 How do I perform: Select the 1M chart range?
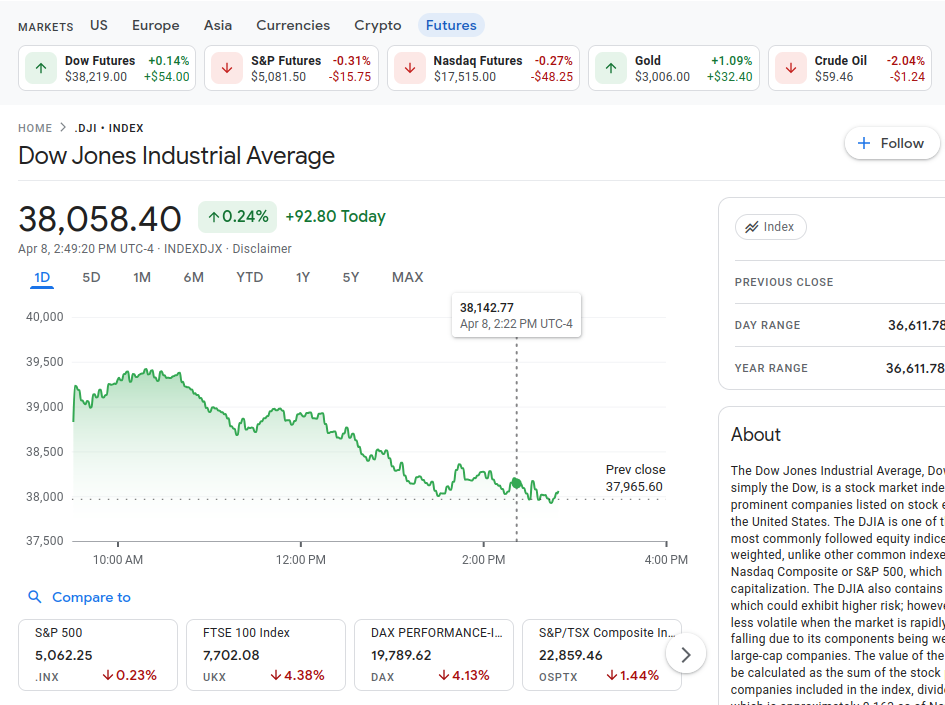click(142, 278)
